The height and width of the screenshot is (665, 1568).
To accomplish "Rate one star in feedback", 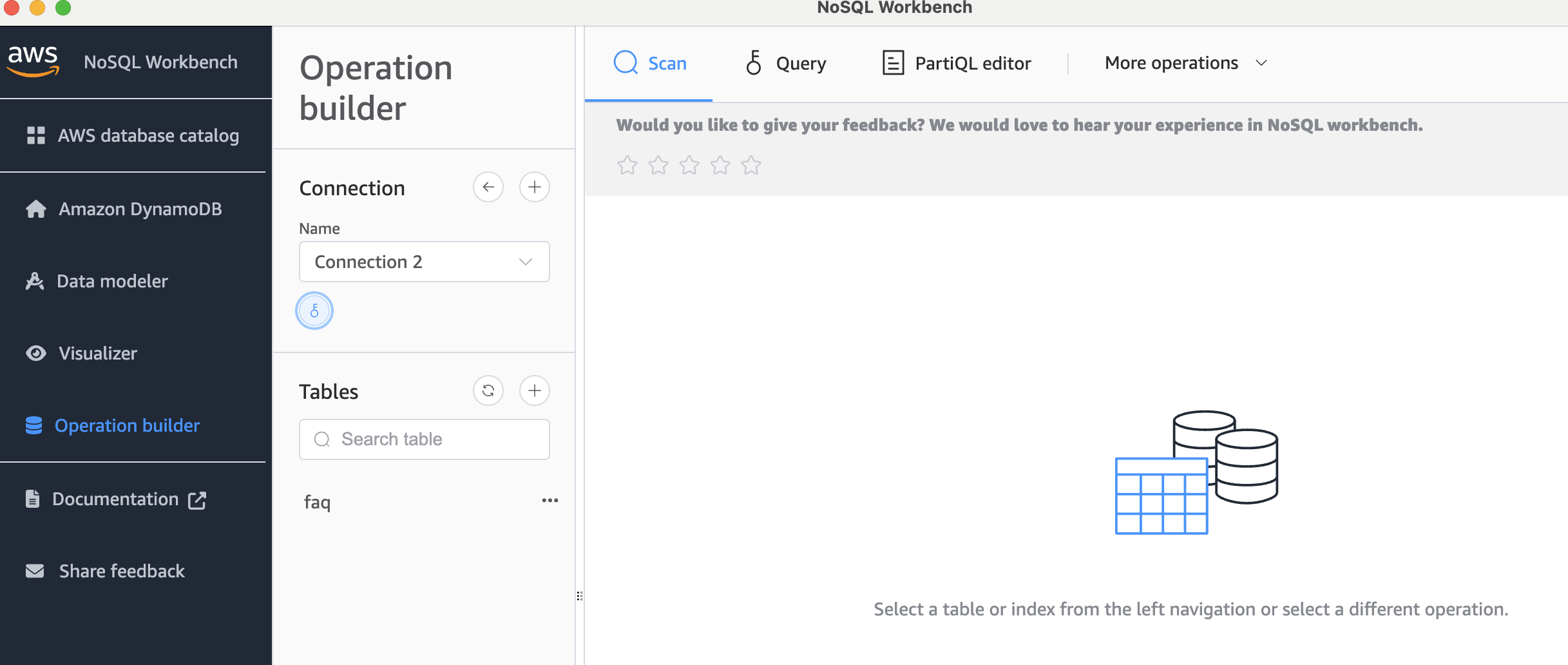I will tap(627, 166).
